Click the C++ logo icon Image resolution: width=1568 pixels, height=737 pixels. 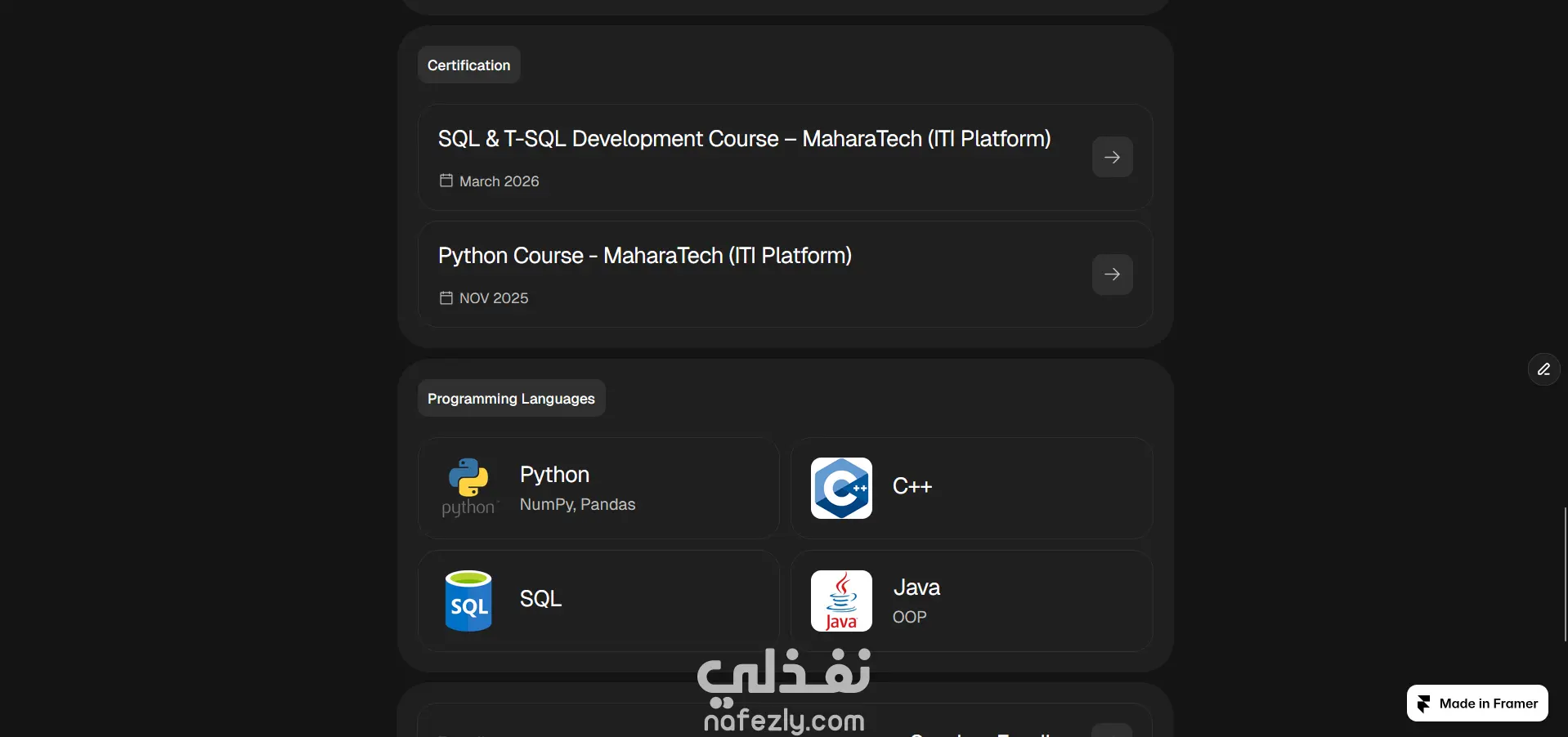(x=841, y=488)
